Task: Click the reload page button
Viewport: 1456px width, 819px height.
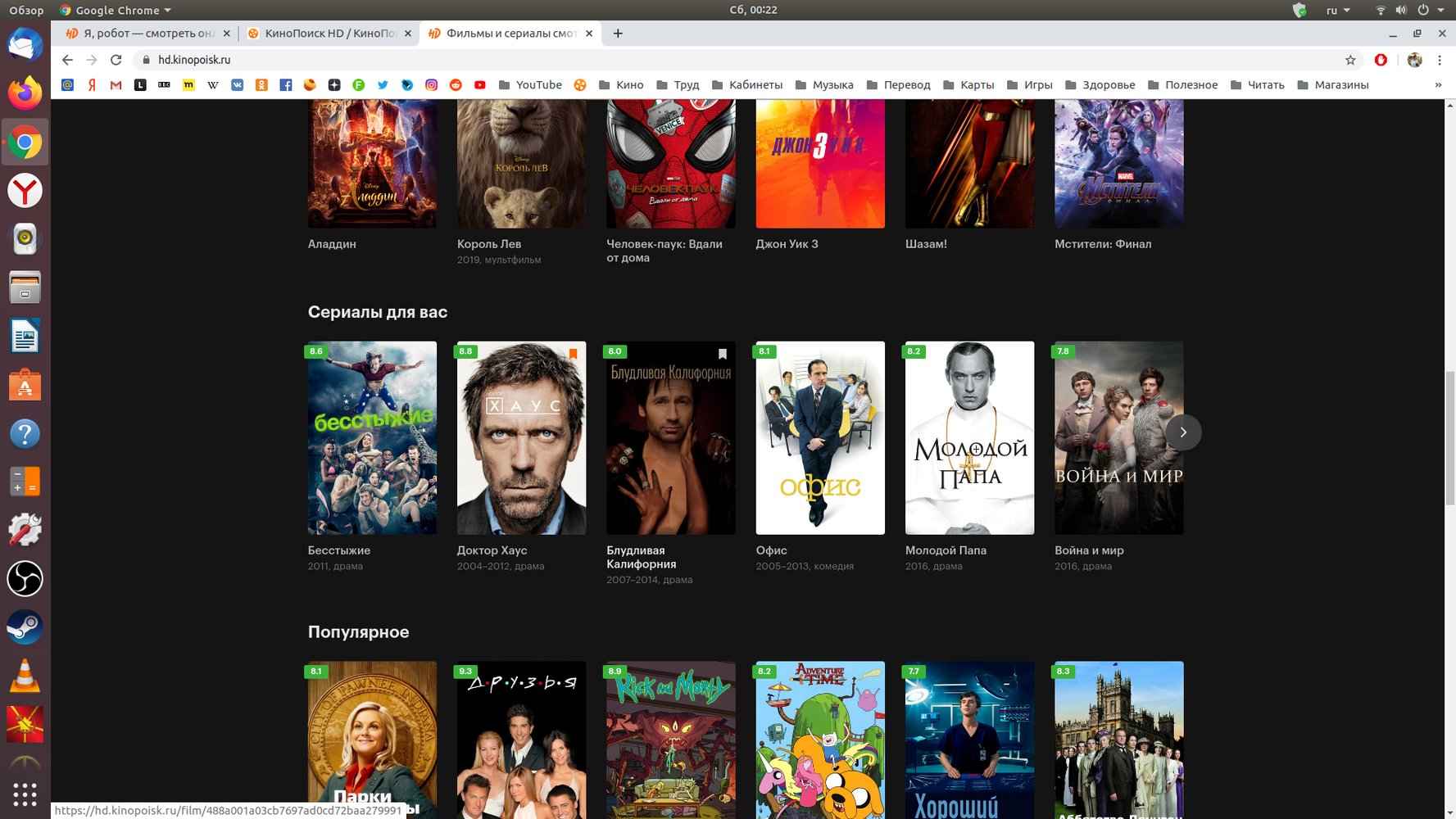Action: tap(116, 60)
